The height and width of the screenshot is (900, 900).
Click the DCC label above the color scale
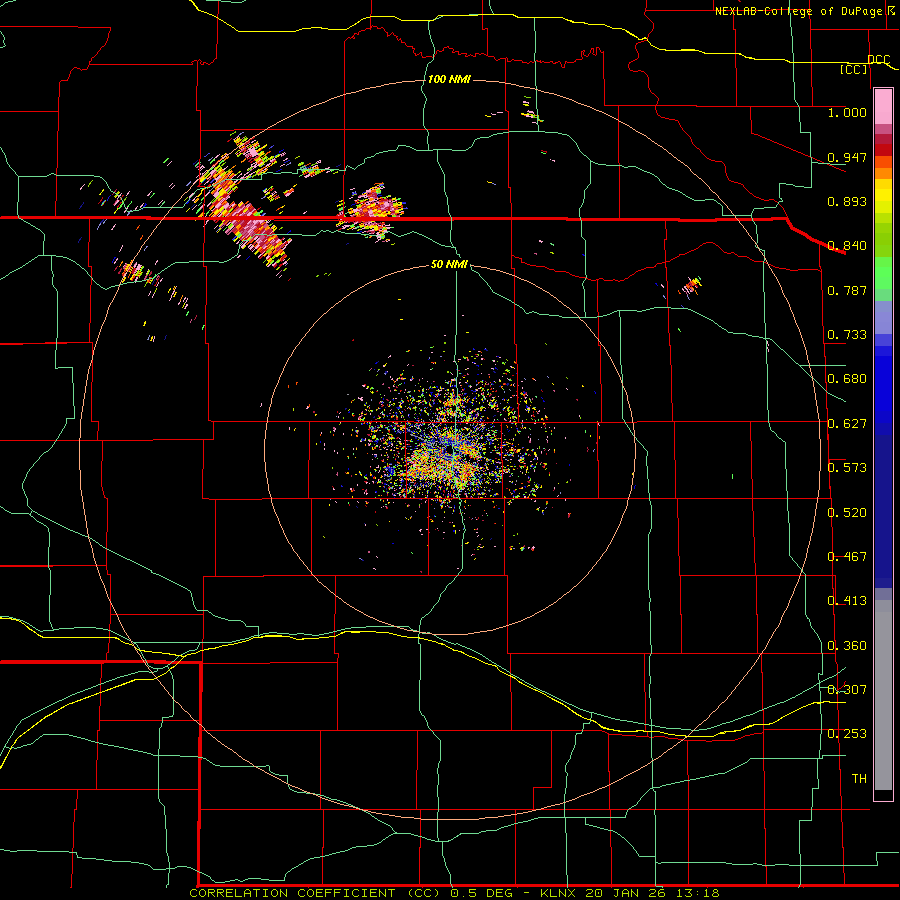click(879, 60)
